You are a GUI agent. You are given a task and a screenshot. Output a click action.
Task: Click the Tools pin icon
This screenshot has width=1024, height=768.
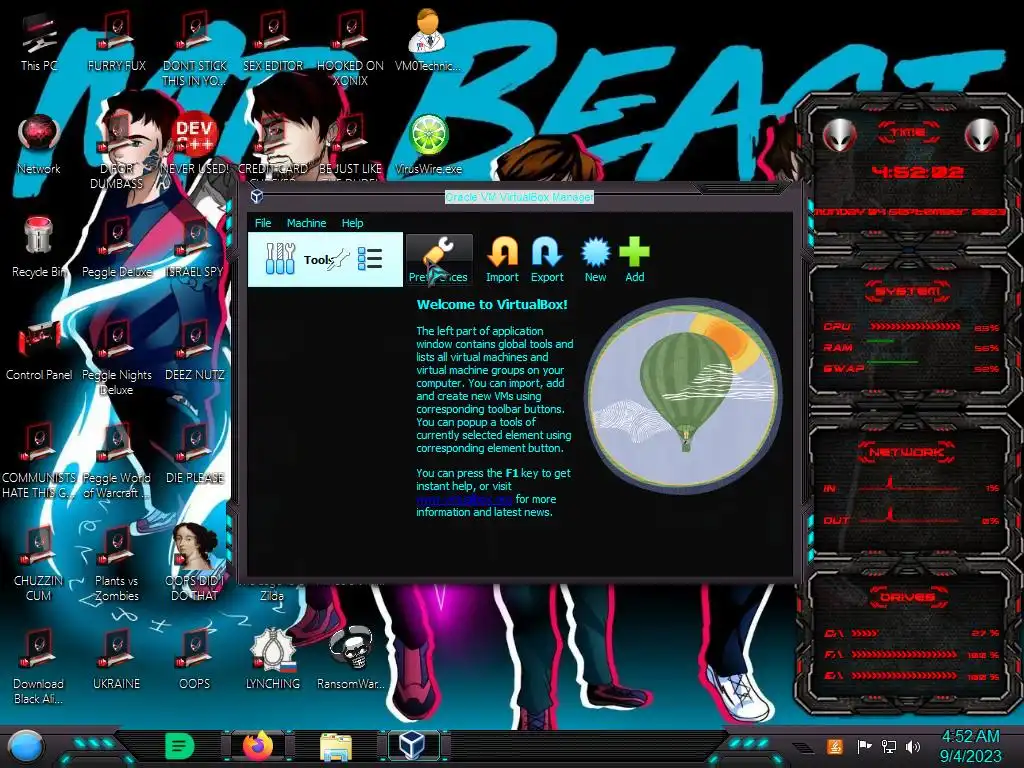click(x=339, y=260)
